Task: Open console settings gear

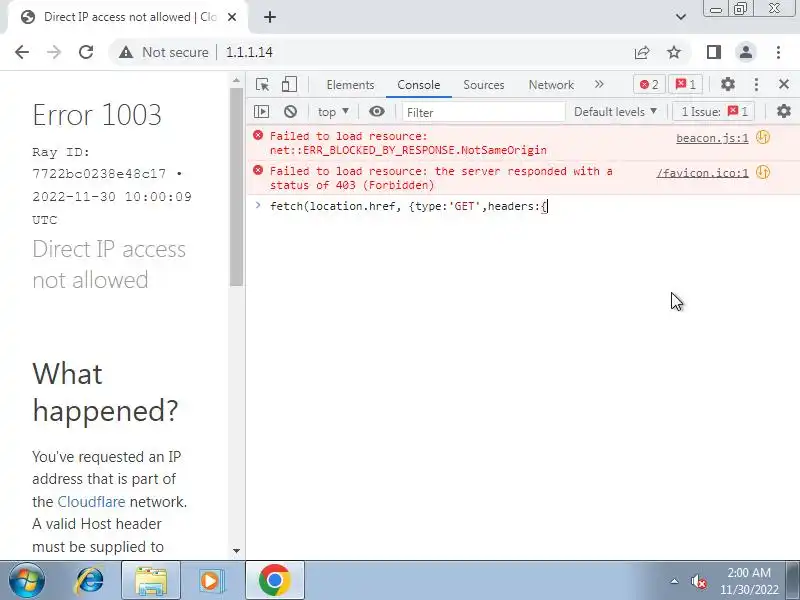Action: point(783,111)
